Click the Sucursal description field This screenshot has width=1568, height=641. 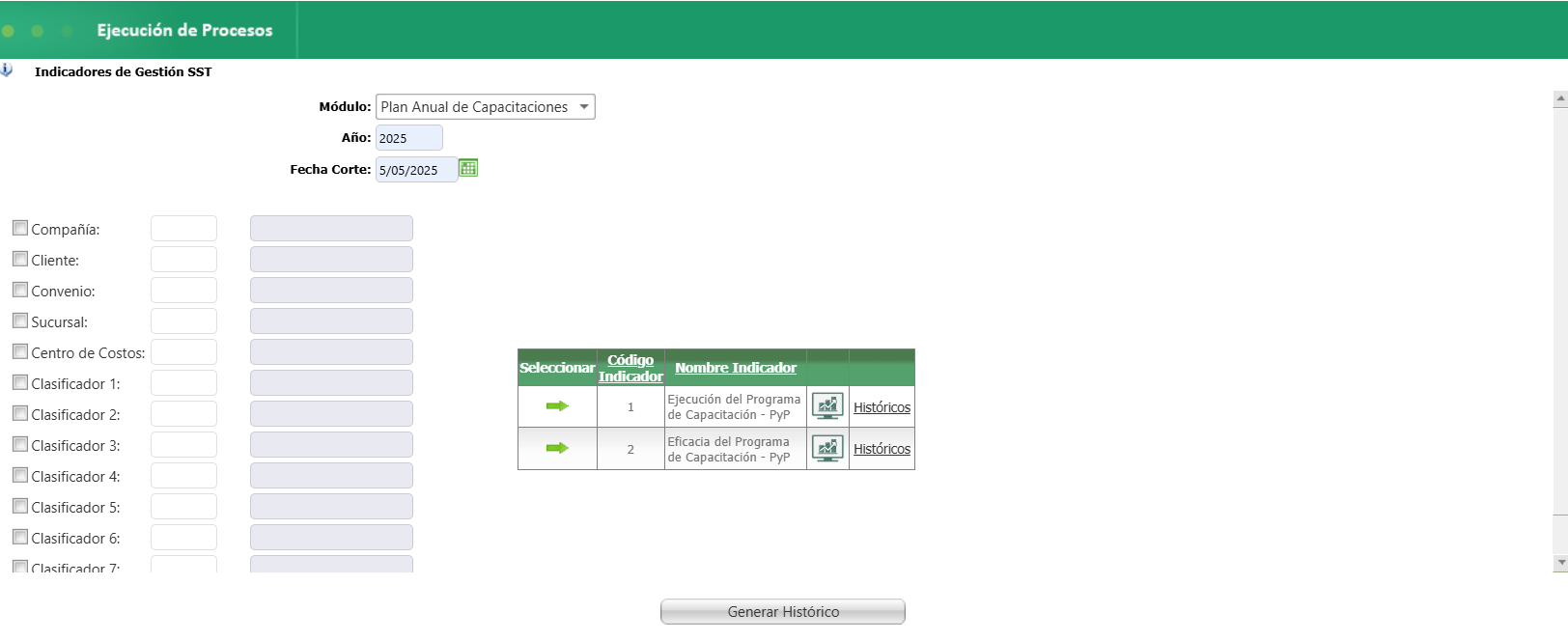tap(331, 320)
